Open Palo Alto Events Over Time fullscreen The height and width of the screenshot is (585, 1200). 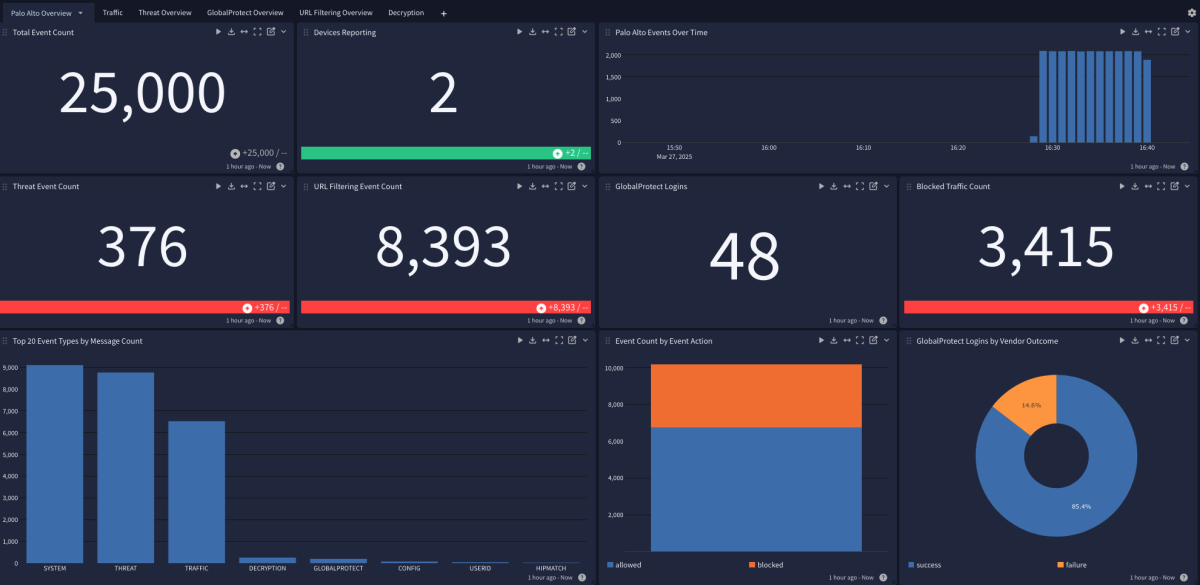(1162, 32)
